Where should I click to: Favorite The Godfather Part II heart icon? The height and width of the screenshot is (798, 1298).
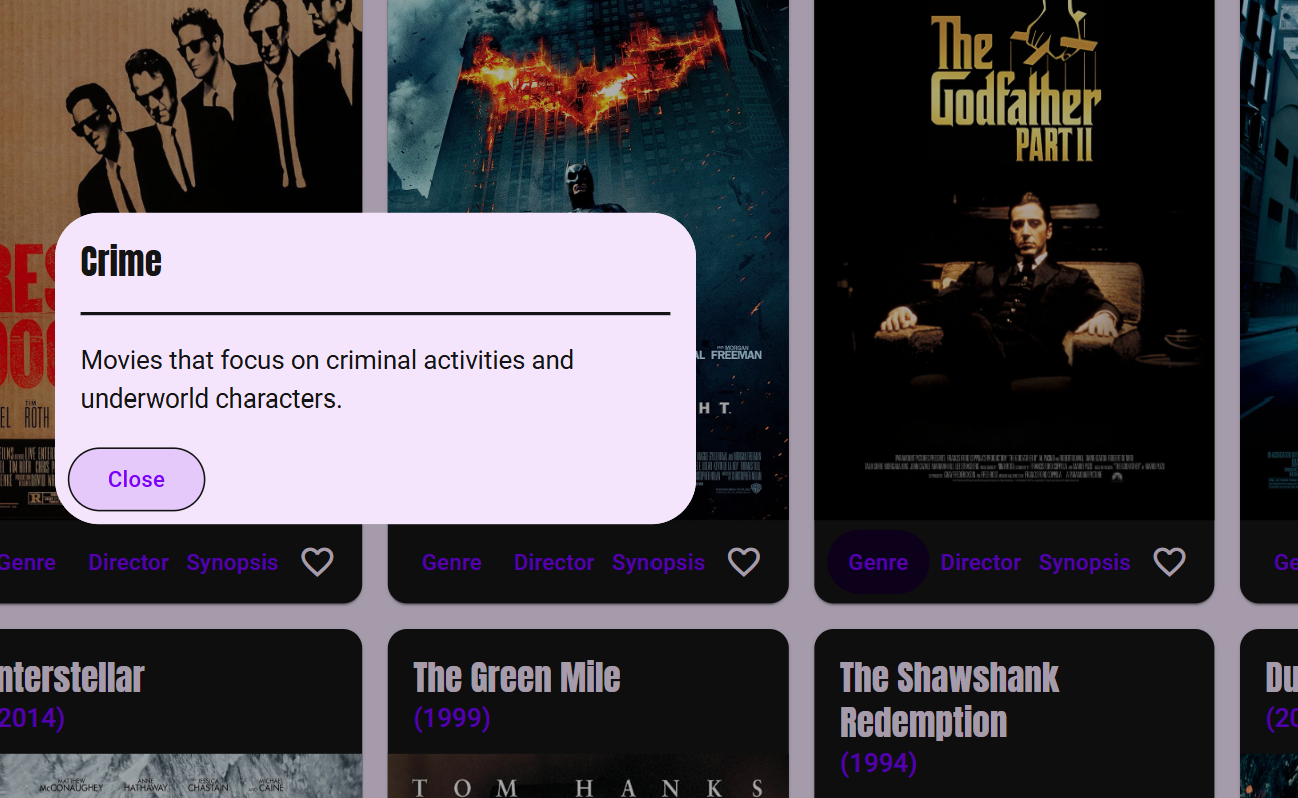click(1169, 562)
